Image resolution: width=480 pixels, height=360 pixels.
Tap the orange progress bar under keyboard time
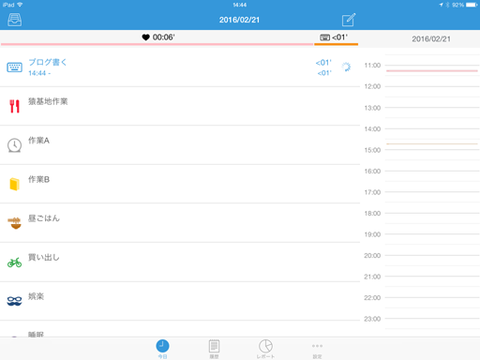(336, 44)
